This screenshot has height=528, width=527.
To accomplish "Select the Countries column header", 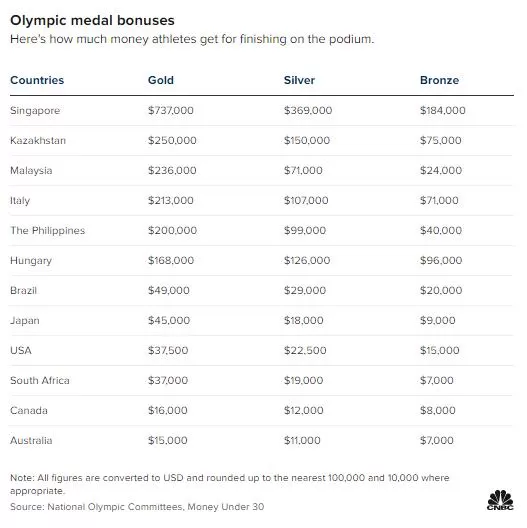I will [37, 80].
